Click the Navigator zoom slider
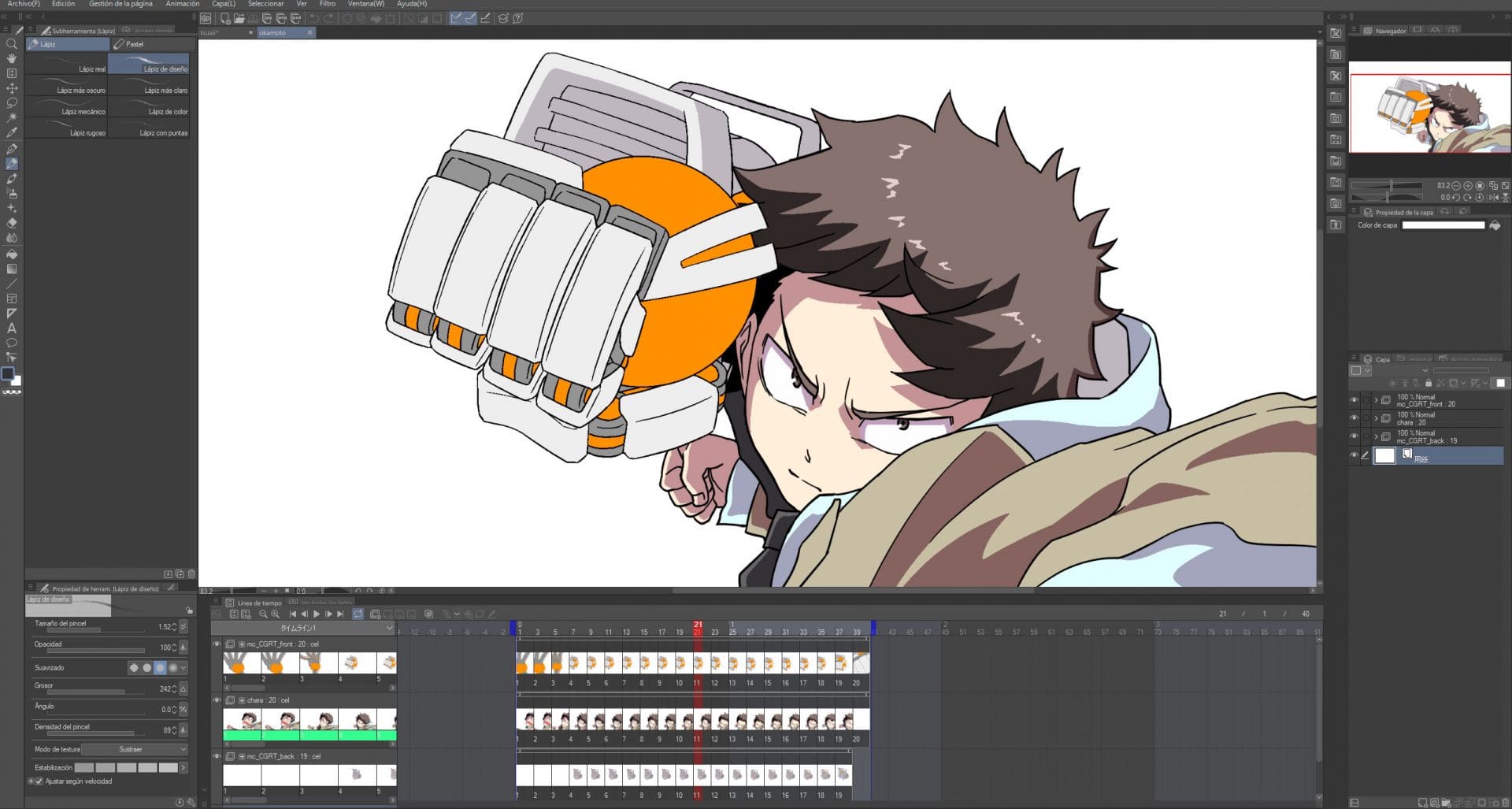 coord(1387,186)
